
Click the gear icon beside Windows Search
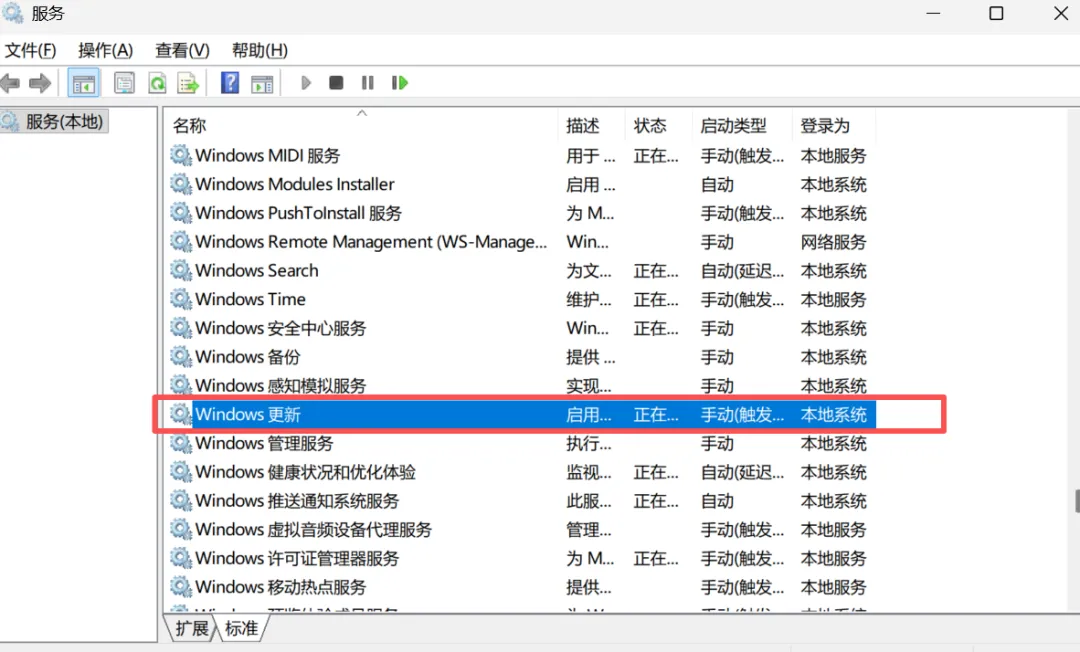coord(180,270)
